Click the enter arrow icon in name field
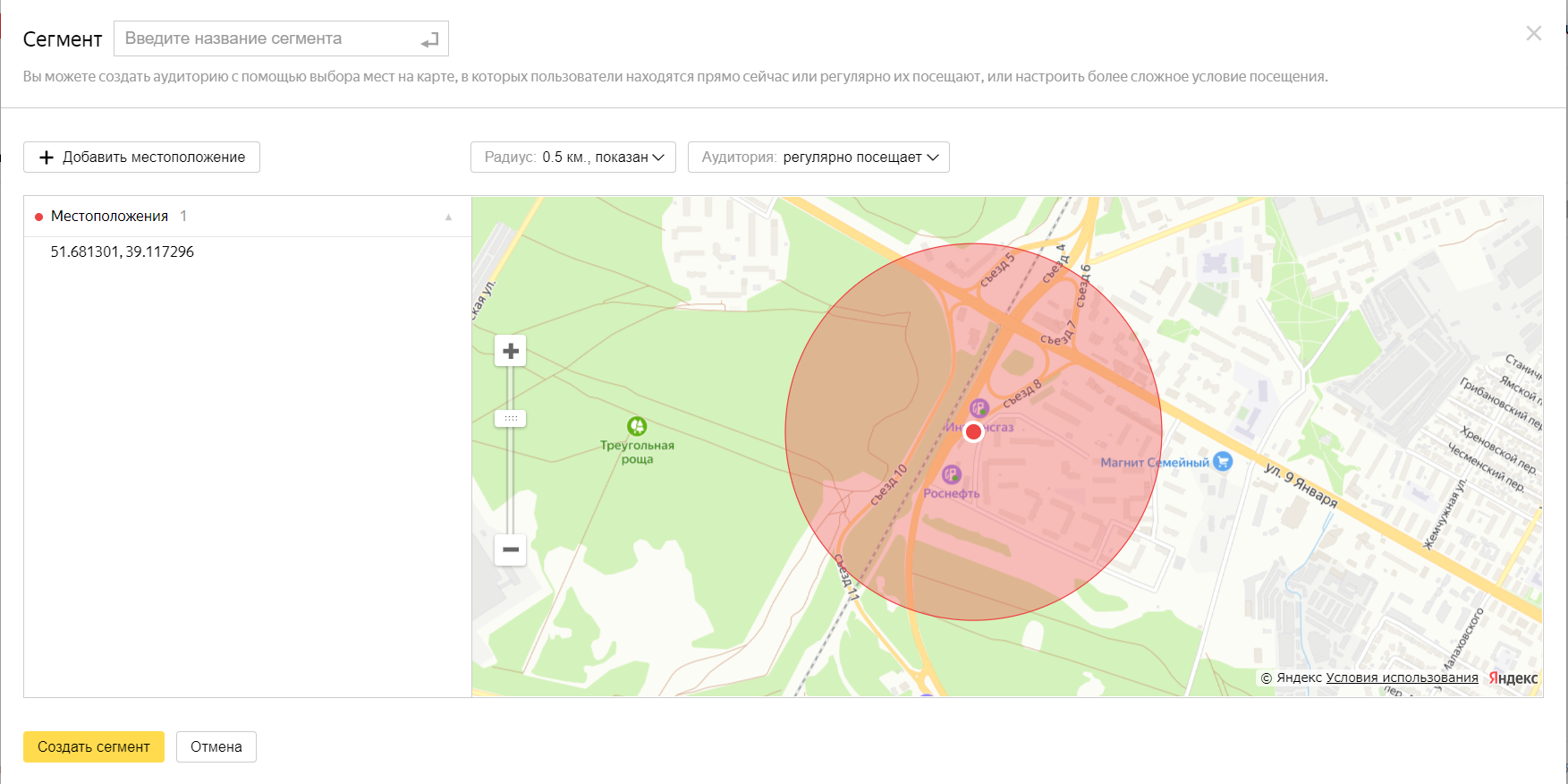Image resolution: width=1568 pixels, height=784 pixels. point(429,40)
